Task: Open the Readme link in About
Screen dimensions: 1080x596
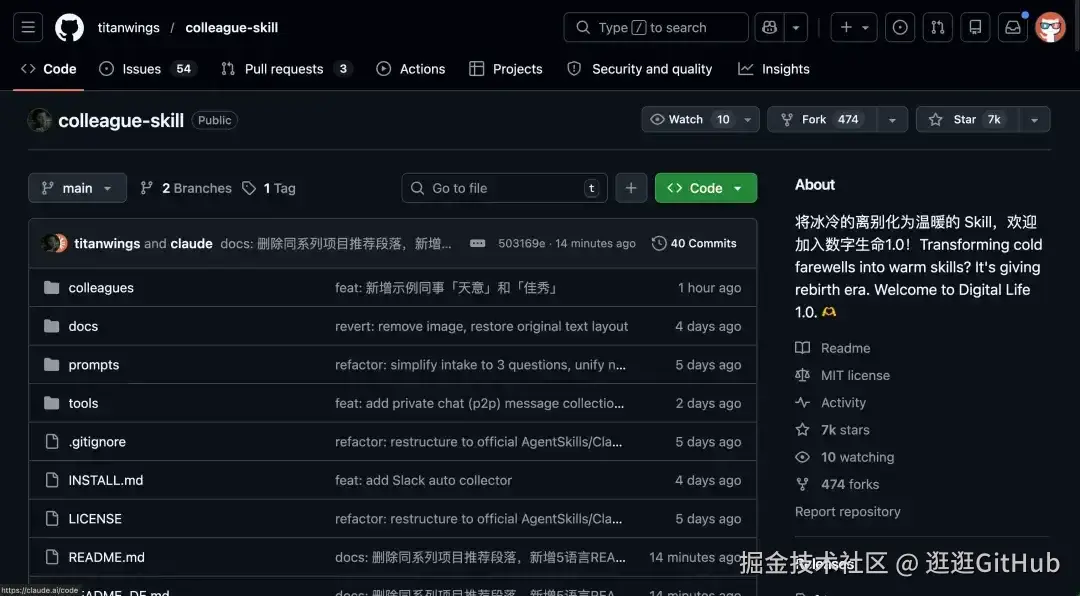Action: coord(833,348)
